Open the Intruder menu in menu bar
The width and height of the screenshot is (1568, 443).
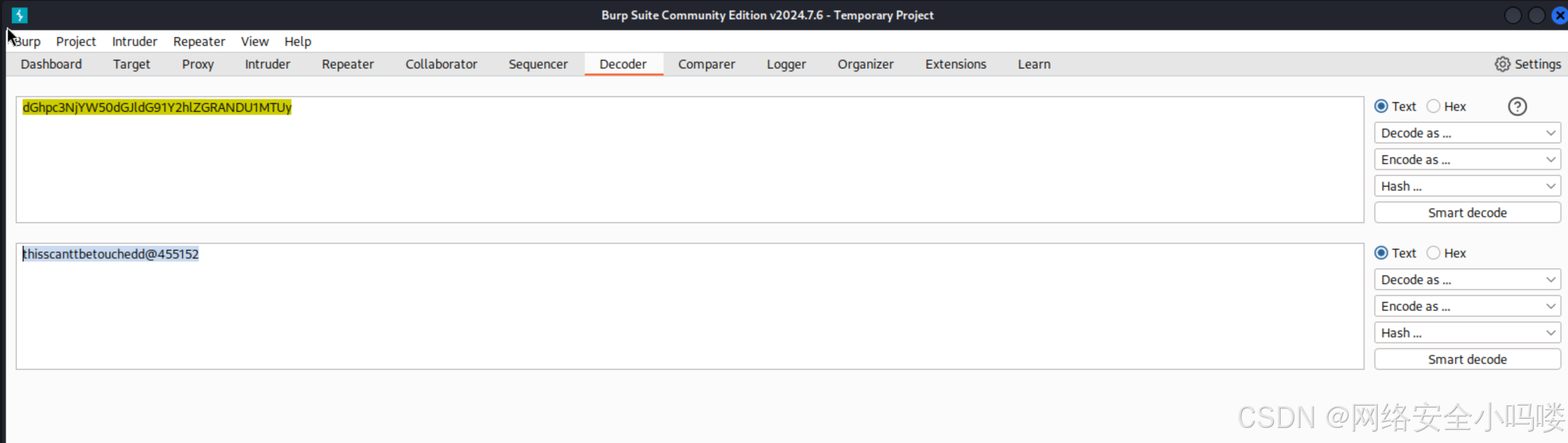click(x=135, y=41)
